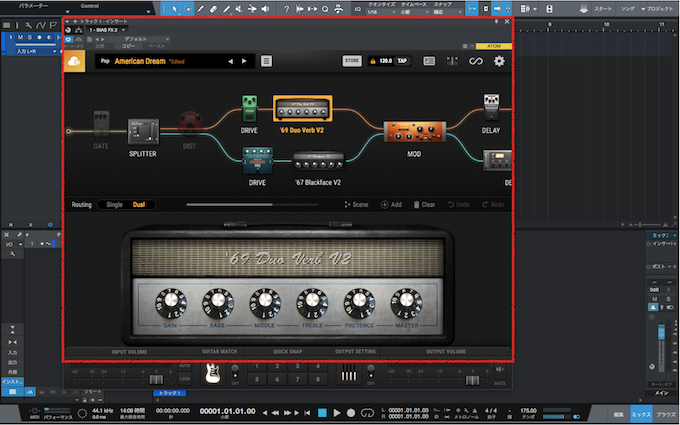
Task: Select the arrow tool in Studio One toolbar
Action: coord(174,8)
